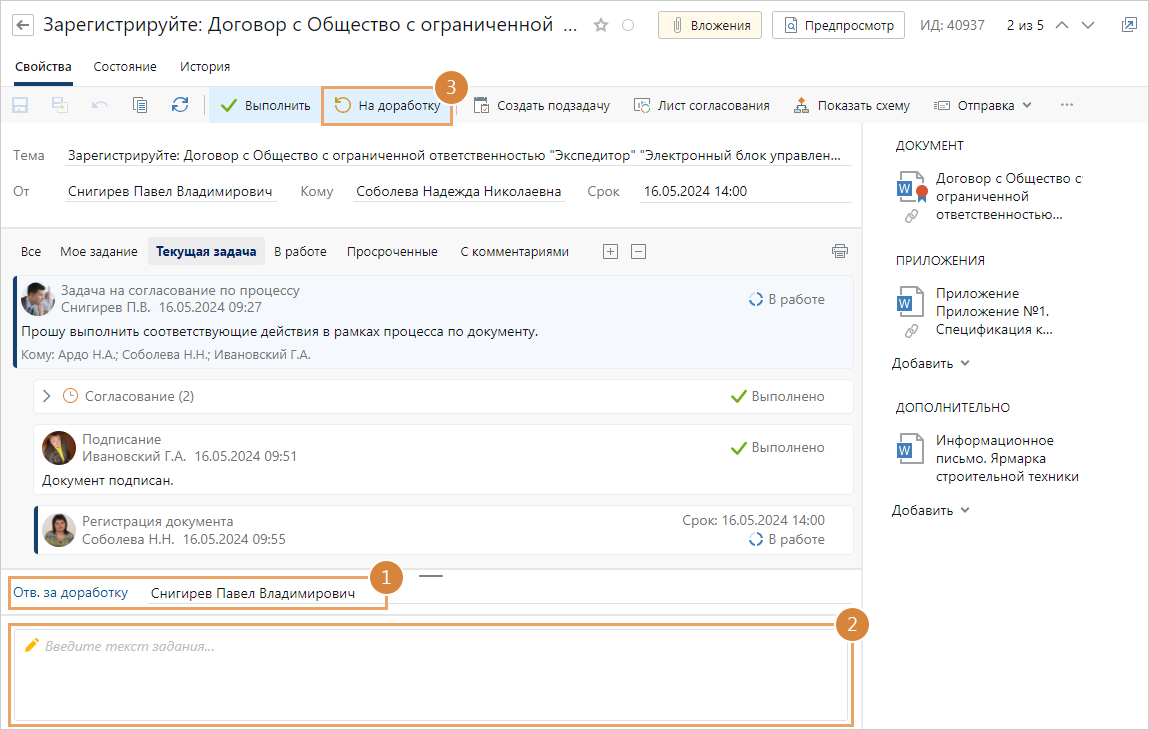Click the На доработку button
Screen dimensions: 1149x730
[387, 105]
